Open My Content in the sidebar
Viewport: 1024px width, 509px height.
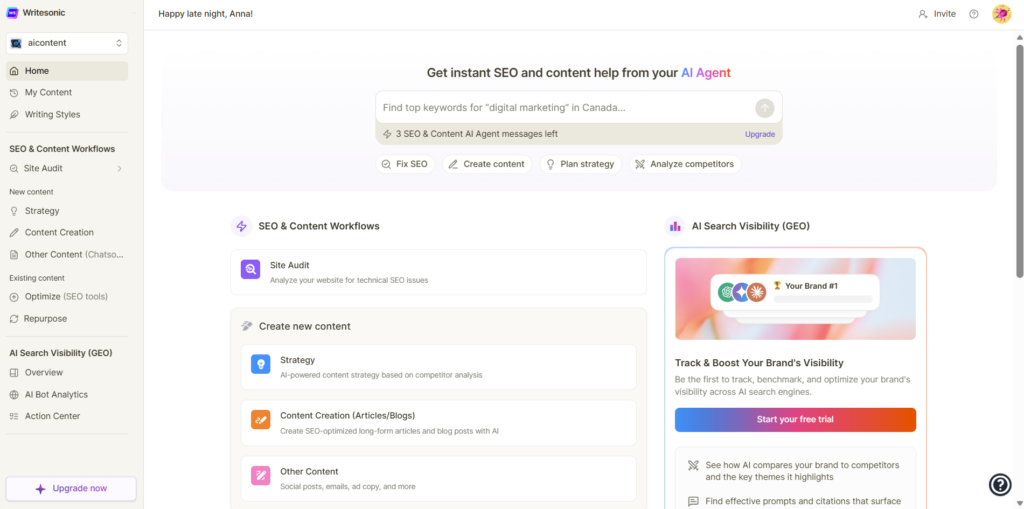pyautogui.click(x=48, y=93)
